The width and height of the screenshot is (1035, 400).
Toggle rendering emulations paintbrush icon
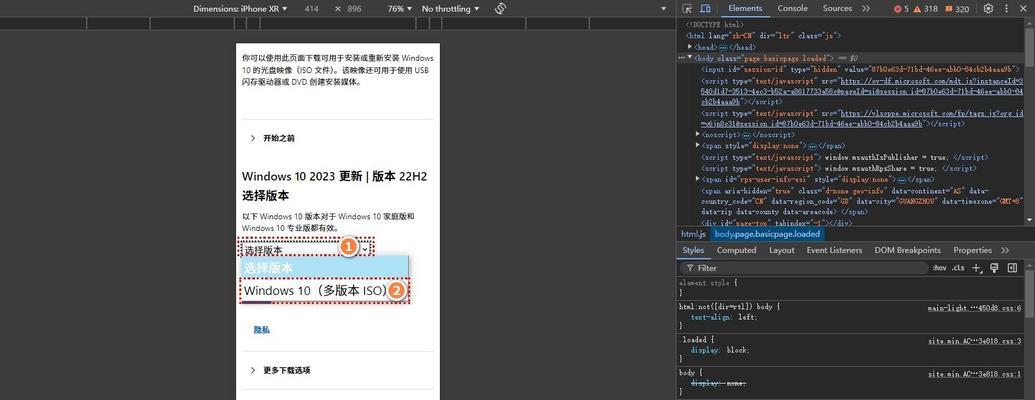coord(994,268)
